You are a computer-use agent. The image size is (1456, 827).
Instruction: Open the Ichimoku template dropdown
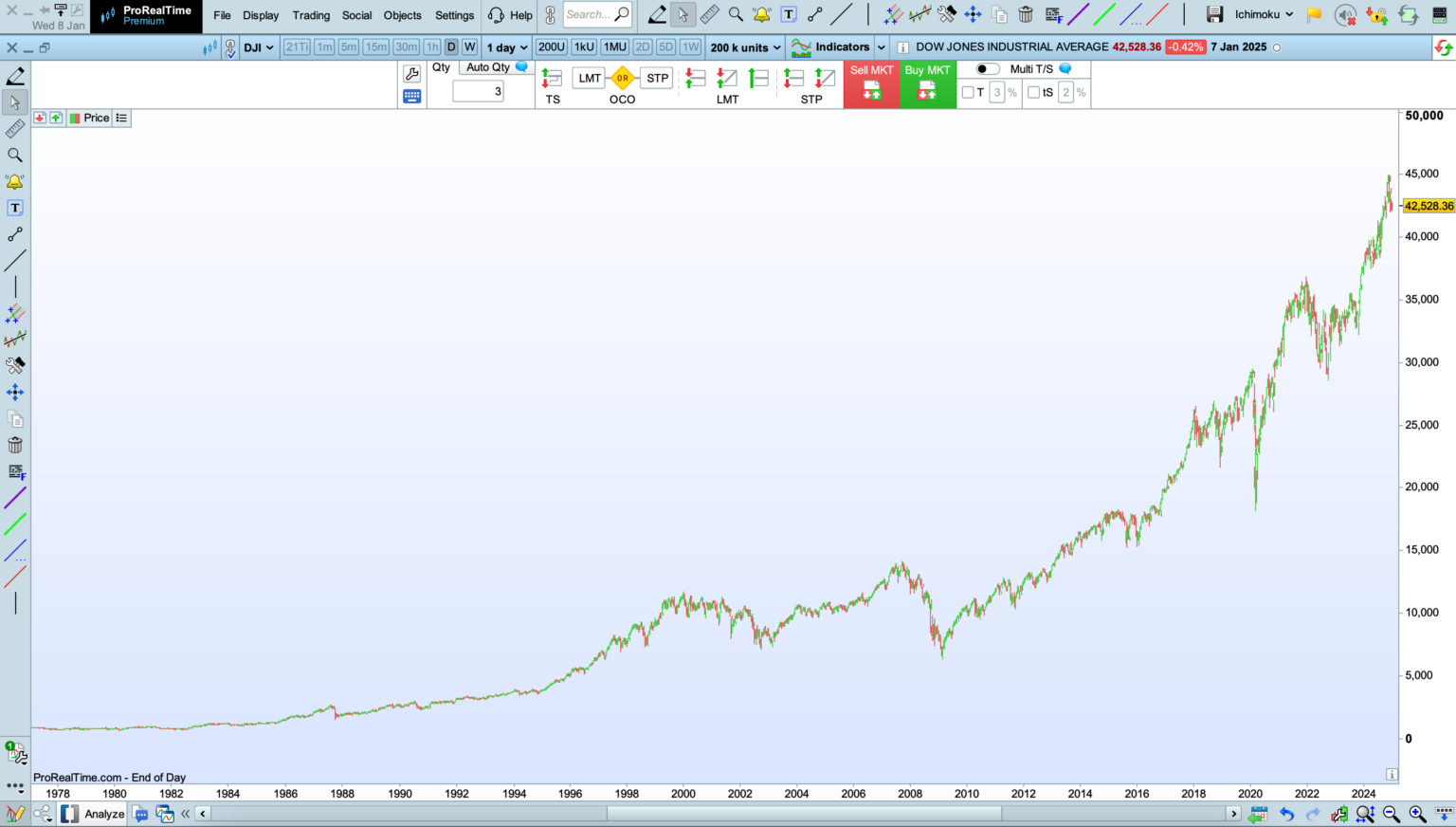point(1265,15)
